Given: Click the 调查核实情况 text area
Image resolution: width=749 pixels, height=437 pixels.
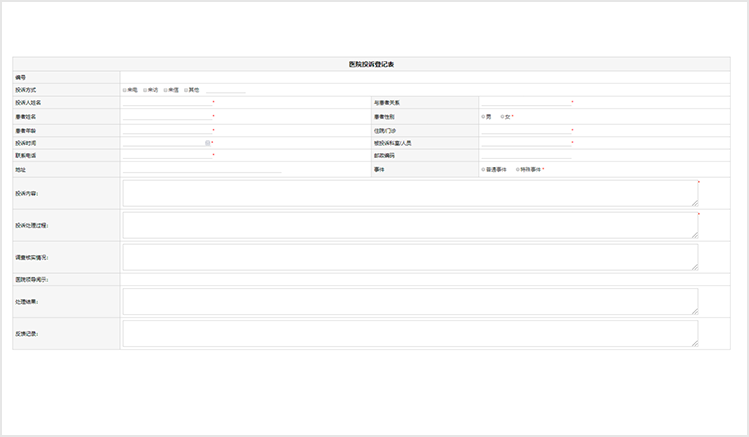Looking at the screenshot, I should 410,257.
